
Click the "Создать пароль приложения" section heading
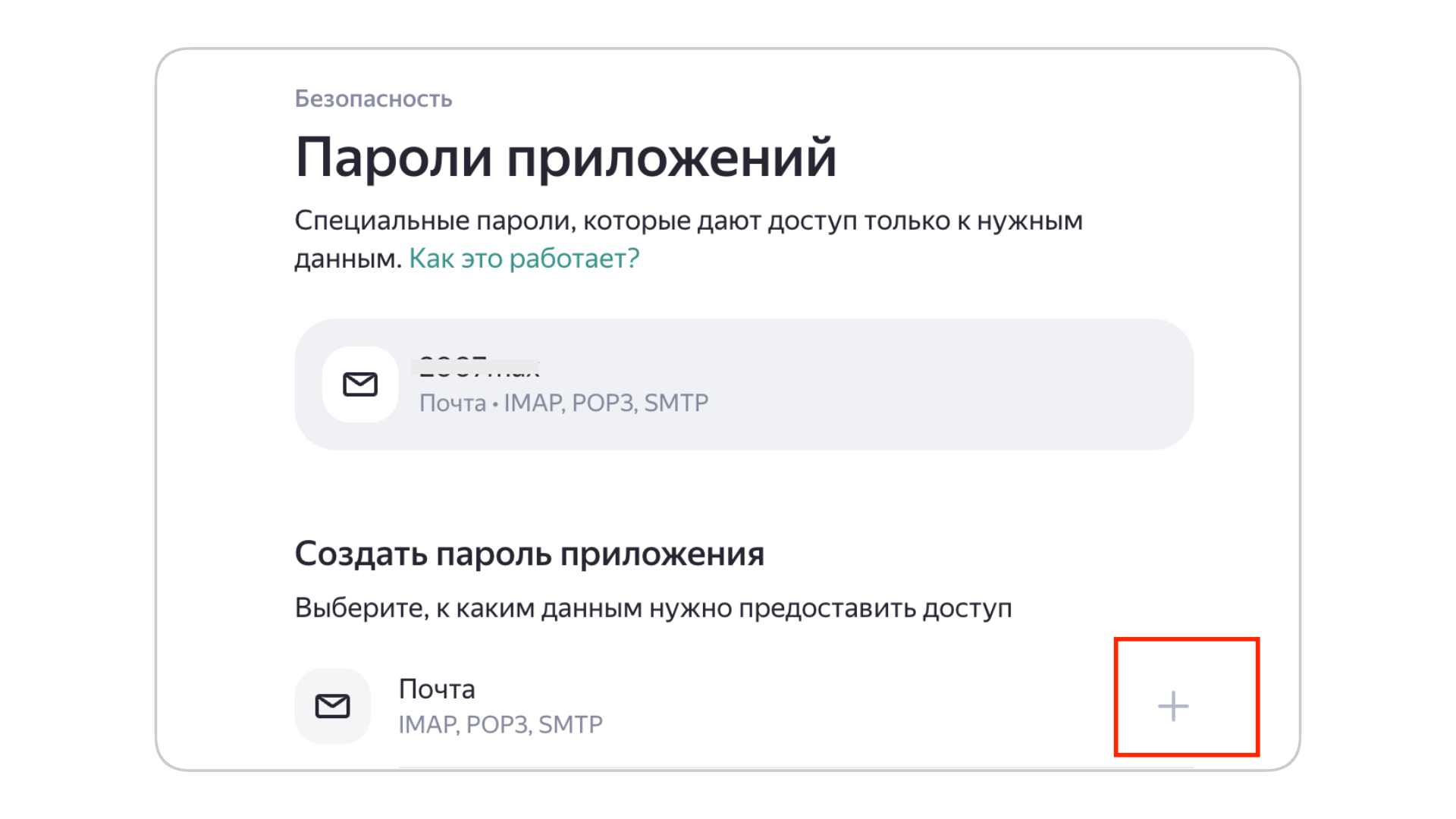click(529, 554)
